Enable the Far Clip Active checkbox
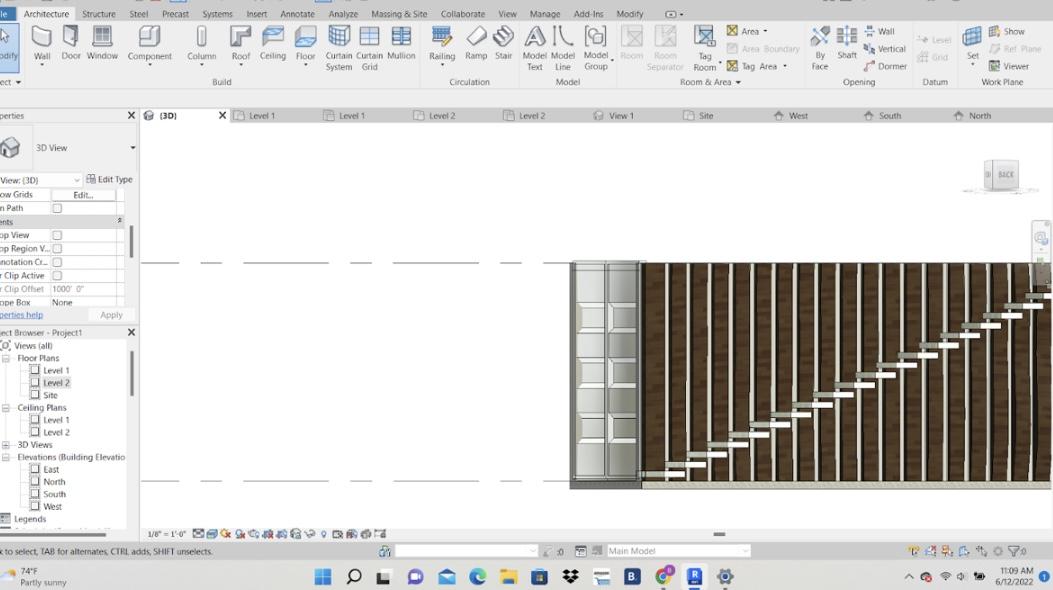Viewport: 1053px width, 590px height. 57,275
